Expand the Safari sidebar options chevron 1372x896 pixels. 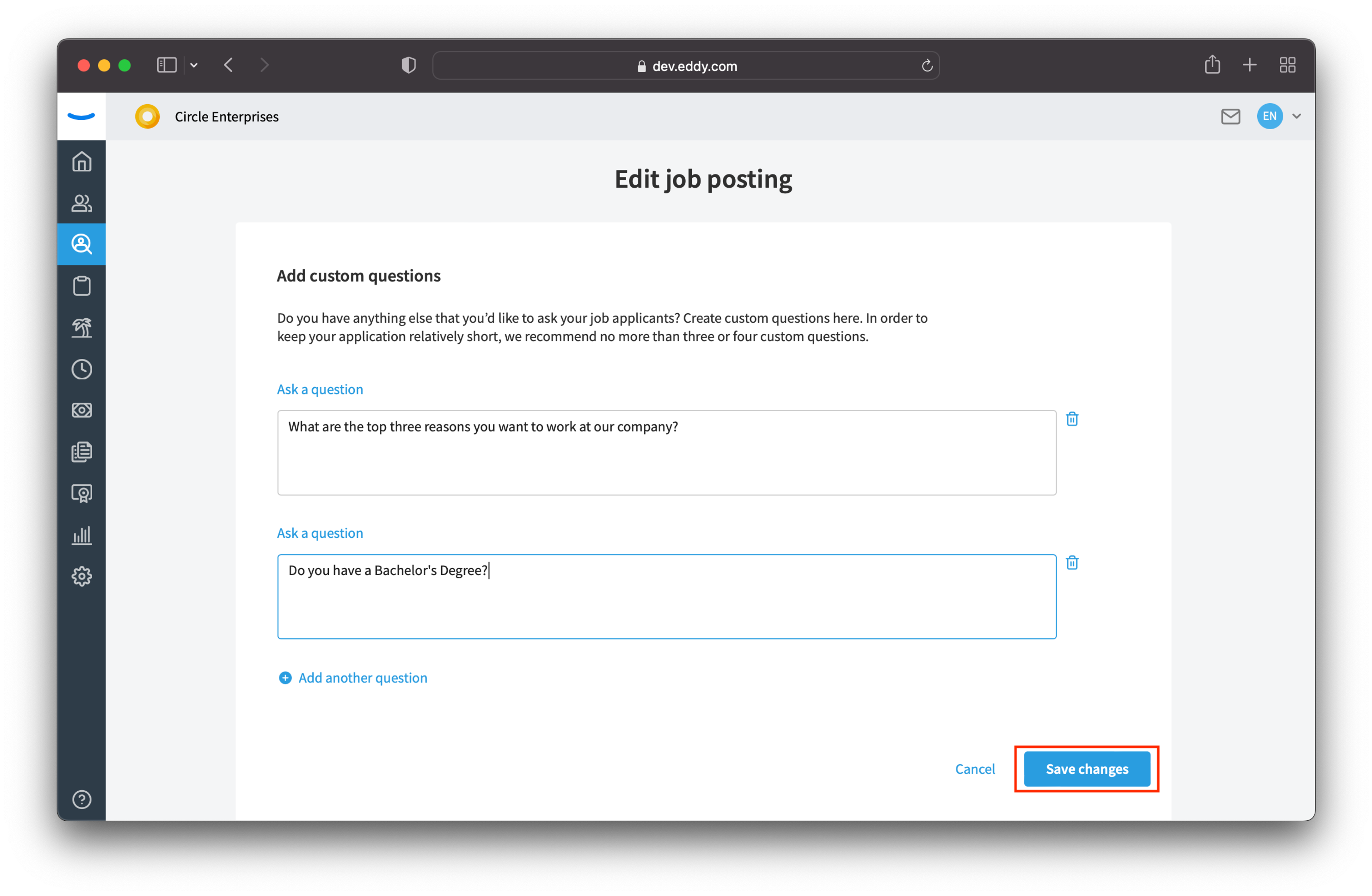[x=194, y=65]
